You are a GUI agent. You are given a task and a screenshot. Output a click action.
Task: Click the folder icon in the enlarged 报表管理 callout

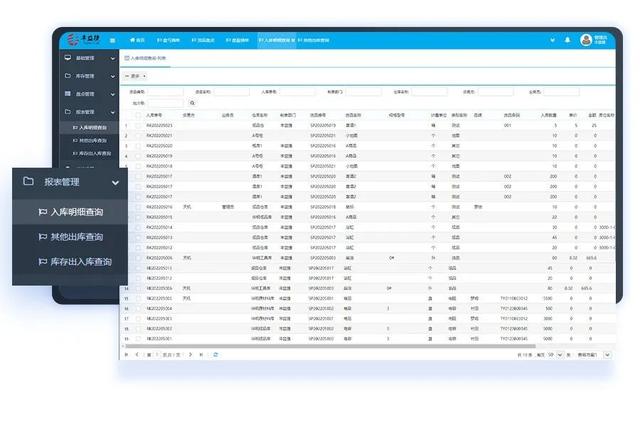pyautogui.click(x=29, y=181)
